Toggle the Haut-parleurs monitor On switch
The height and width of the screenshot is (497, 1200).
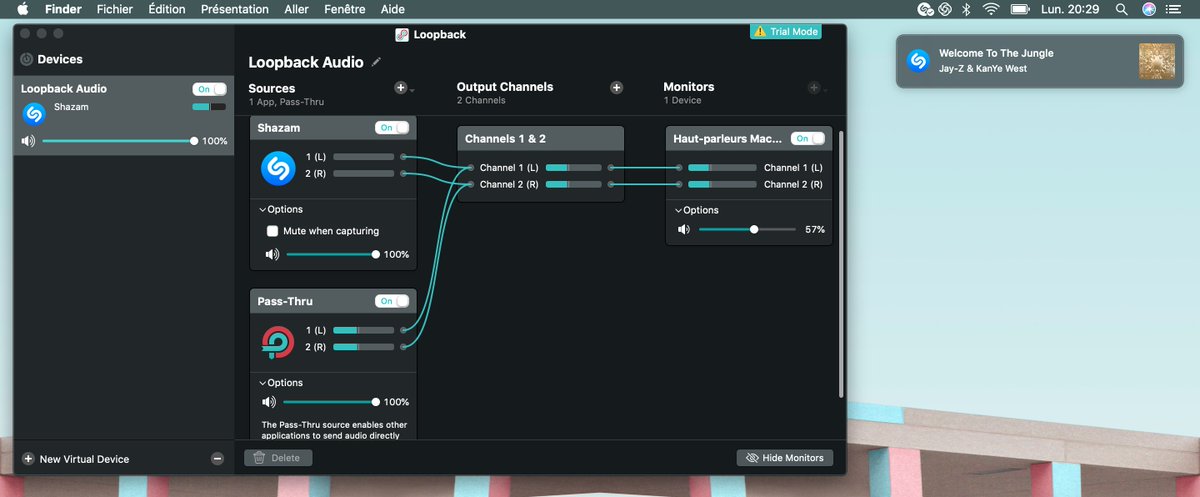[808, 138]
